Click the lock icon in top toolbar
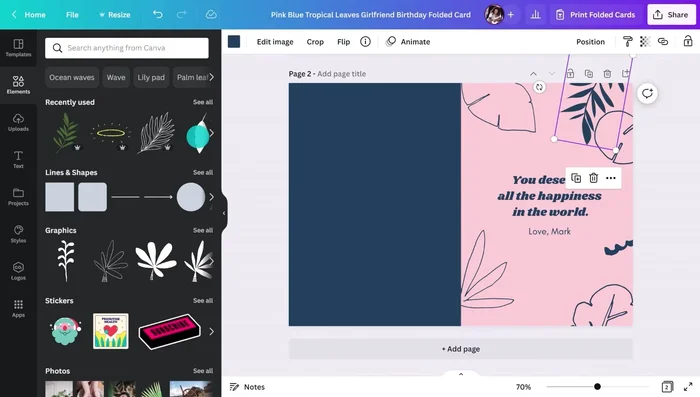The height and width of the screenshot is (397, 700). pyautogui.click(x=688, y=41)
